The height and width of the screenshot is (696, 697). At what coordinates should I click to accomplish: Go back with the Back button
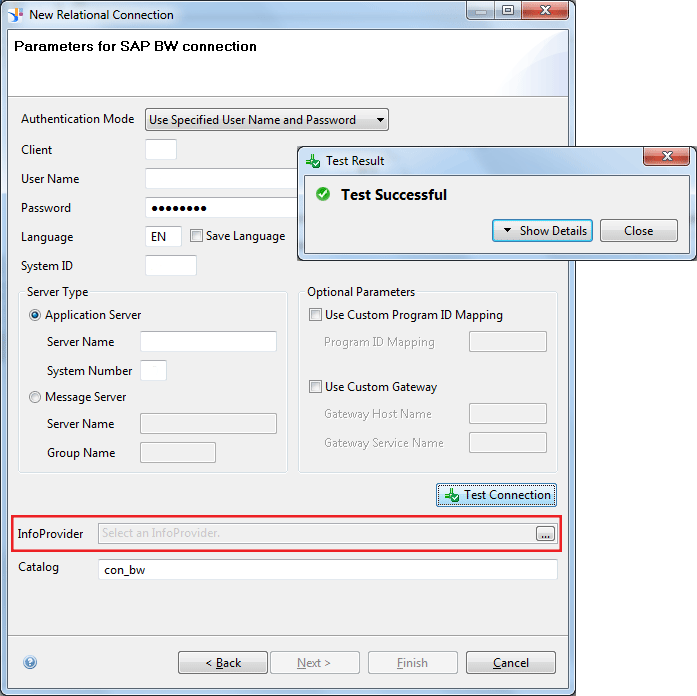click(x=223, y=663)
